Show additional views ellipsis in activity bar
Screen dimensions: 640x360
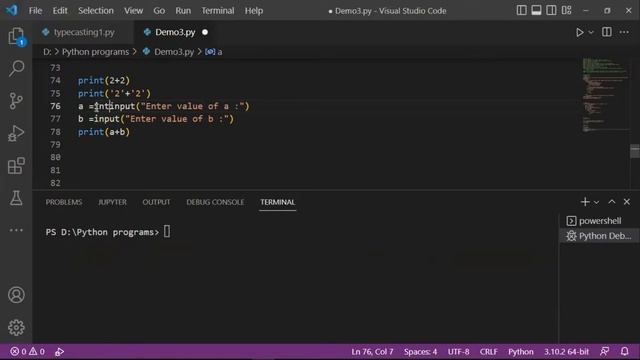pos(16,230)
